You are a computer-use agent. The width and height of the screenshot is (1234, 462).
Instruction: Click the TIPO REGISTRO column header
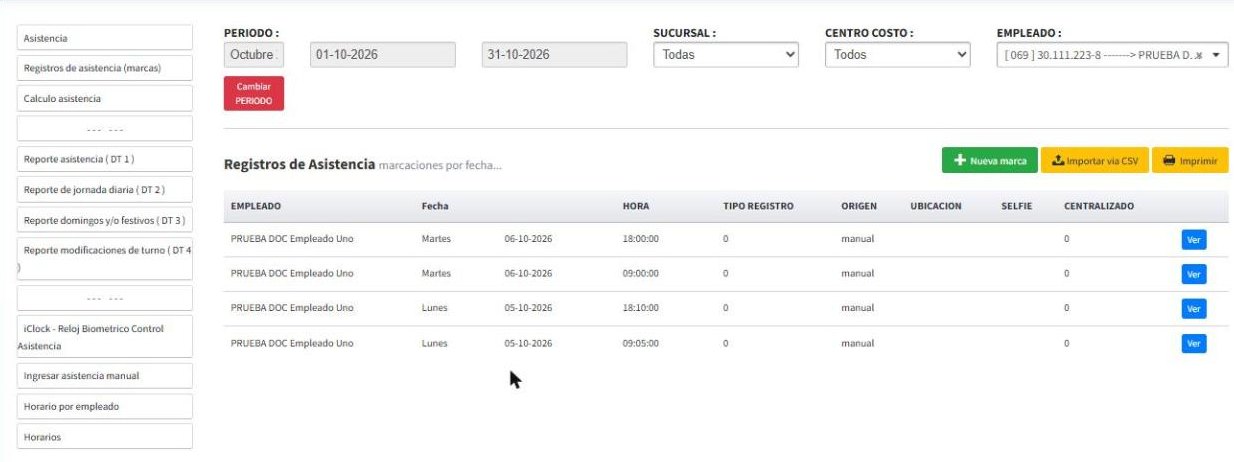click(758, 206)
